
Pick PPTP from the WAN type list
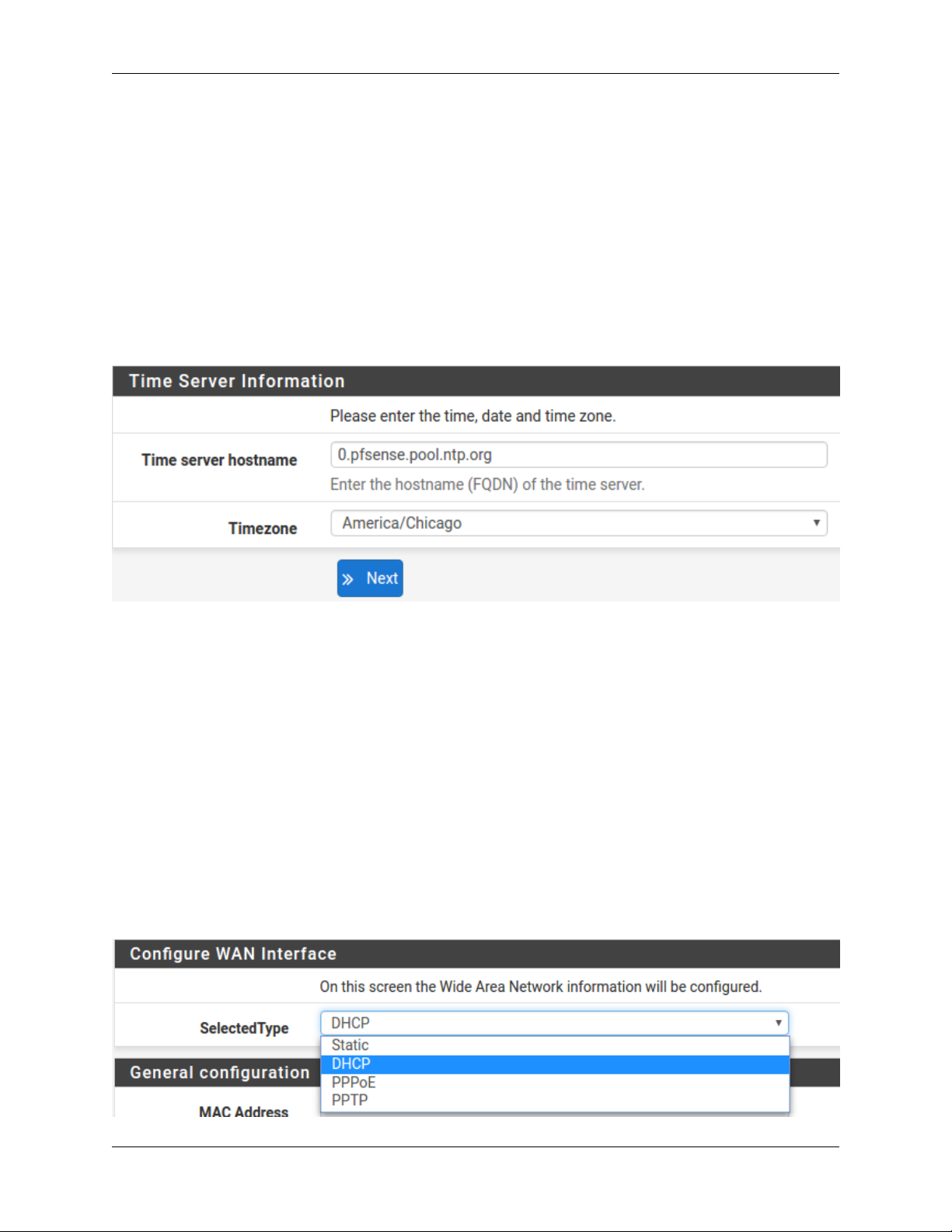(555, 1100)
